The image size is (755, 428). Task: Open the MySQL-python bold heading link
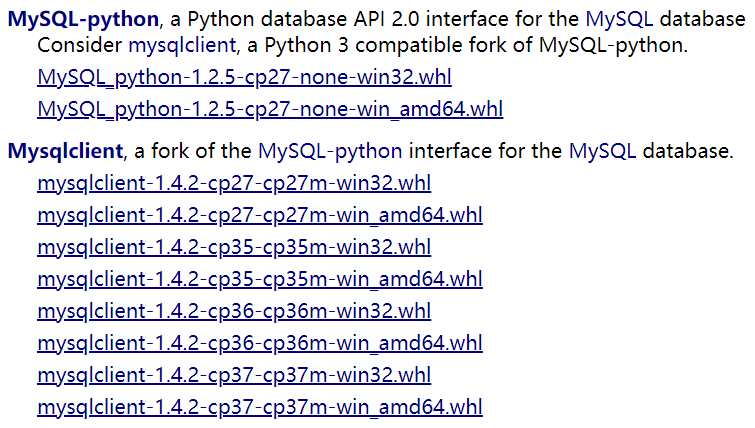pyautogui.click(x=83, y=19)
